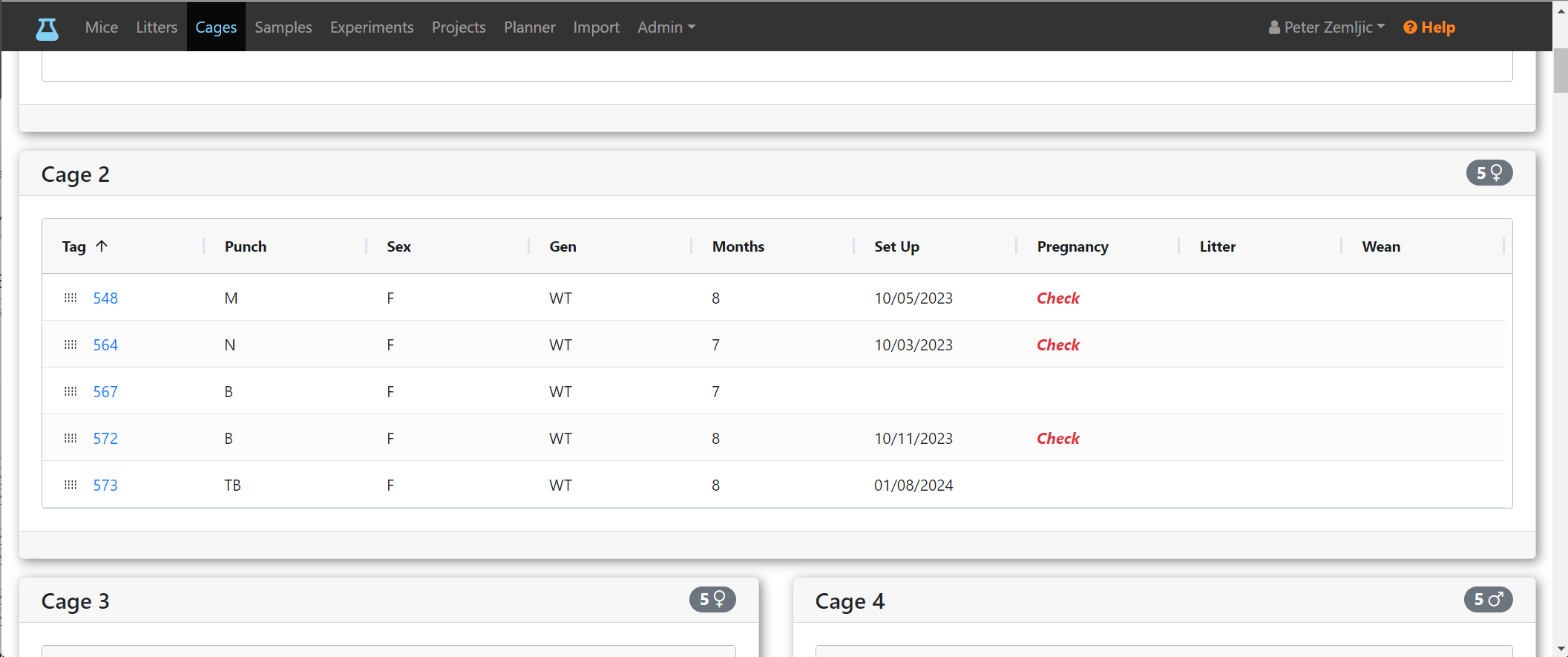Sort Cage 2 table by Sex
1568x657 pixels.
[398, 246]
